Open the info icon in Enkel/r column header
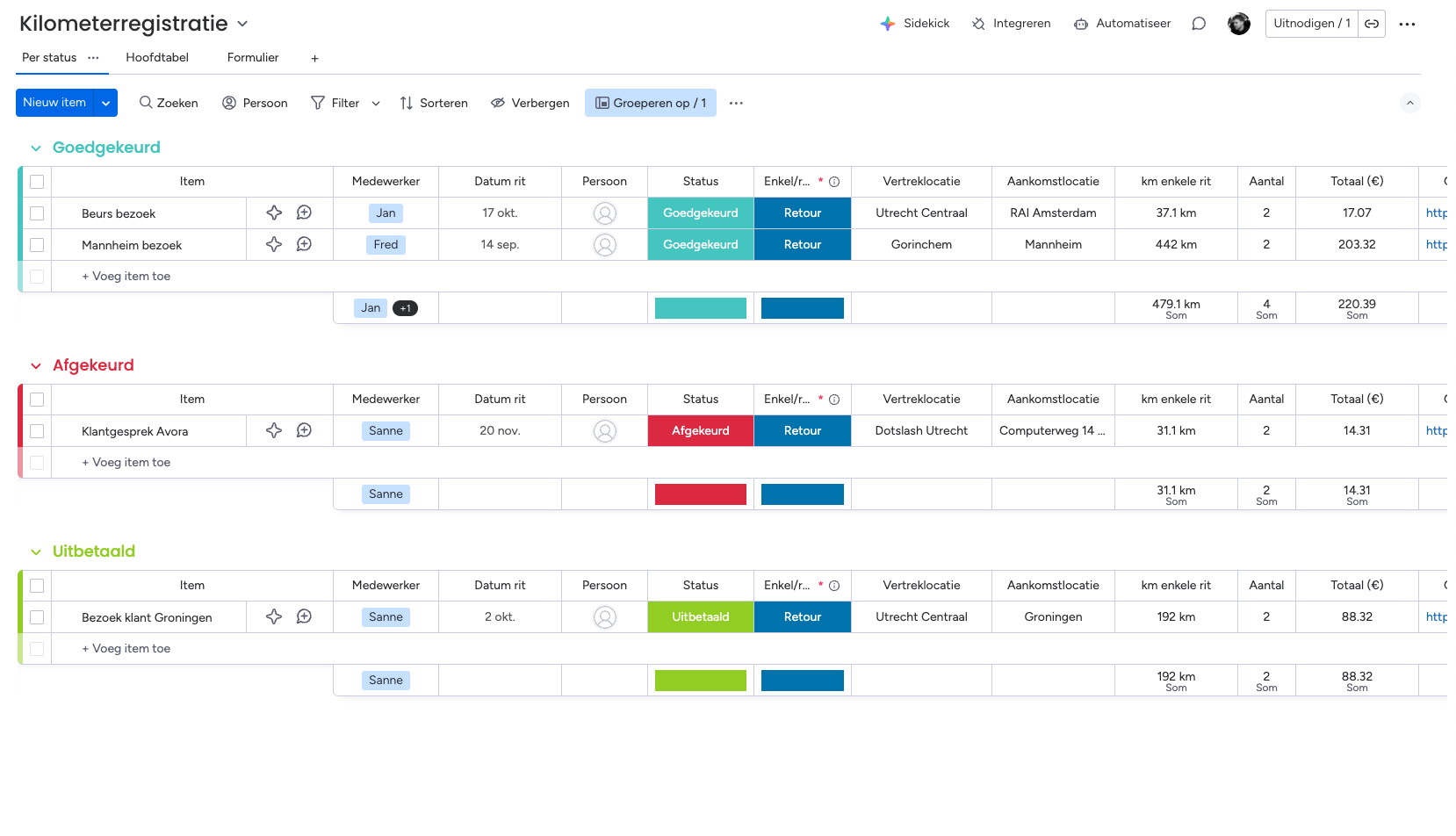 [x=834, y=182]
